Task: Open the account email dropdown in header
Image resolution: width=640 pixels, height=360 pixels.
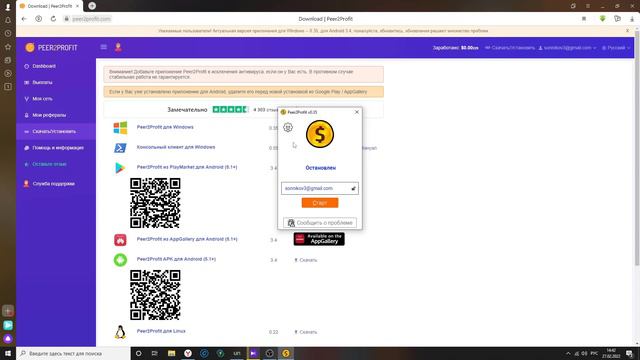Action: click(x=567, y=48)
